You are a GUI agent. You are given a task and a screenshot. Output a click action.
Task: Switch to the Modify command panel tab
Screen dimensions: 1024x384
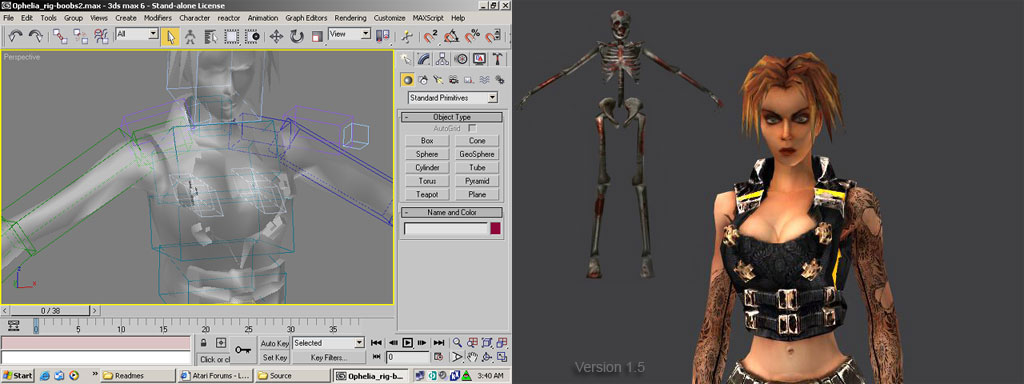point(424,58)
